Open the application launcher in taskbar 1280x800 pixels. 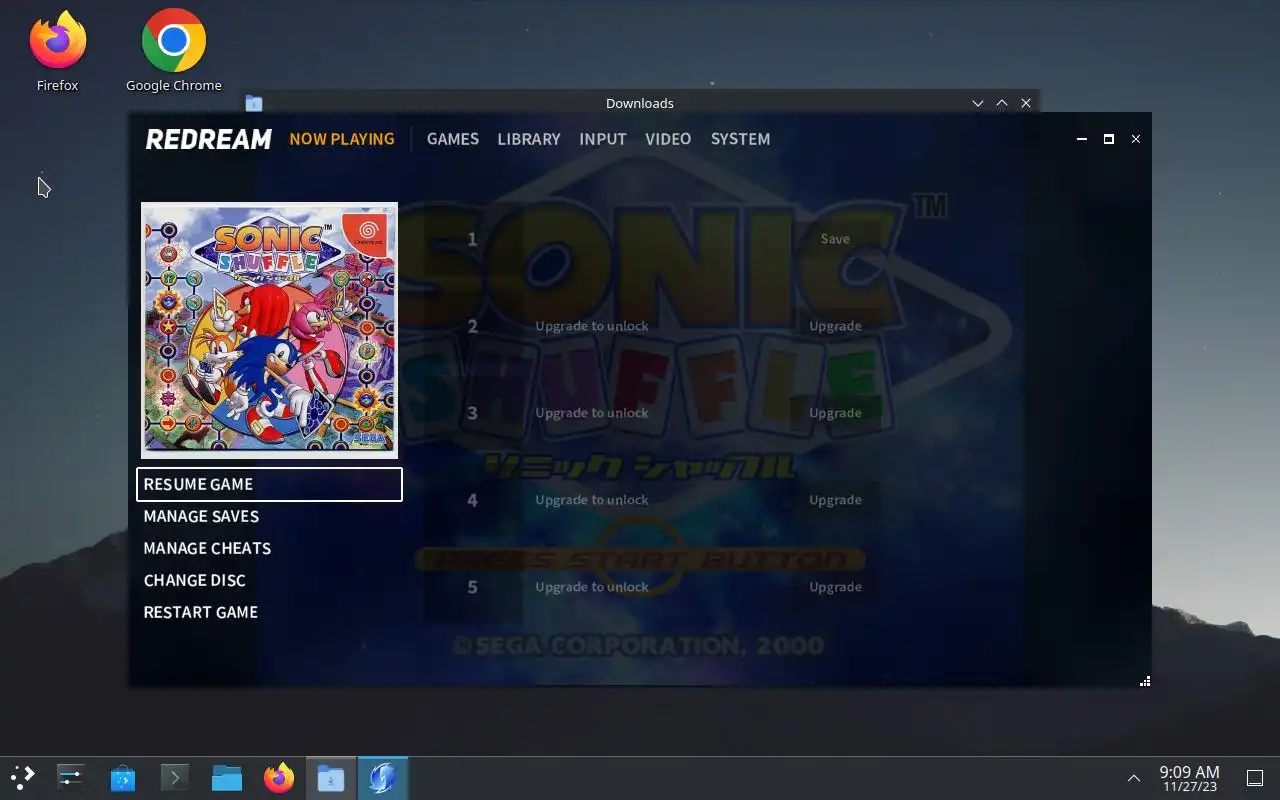click(22, 778)
